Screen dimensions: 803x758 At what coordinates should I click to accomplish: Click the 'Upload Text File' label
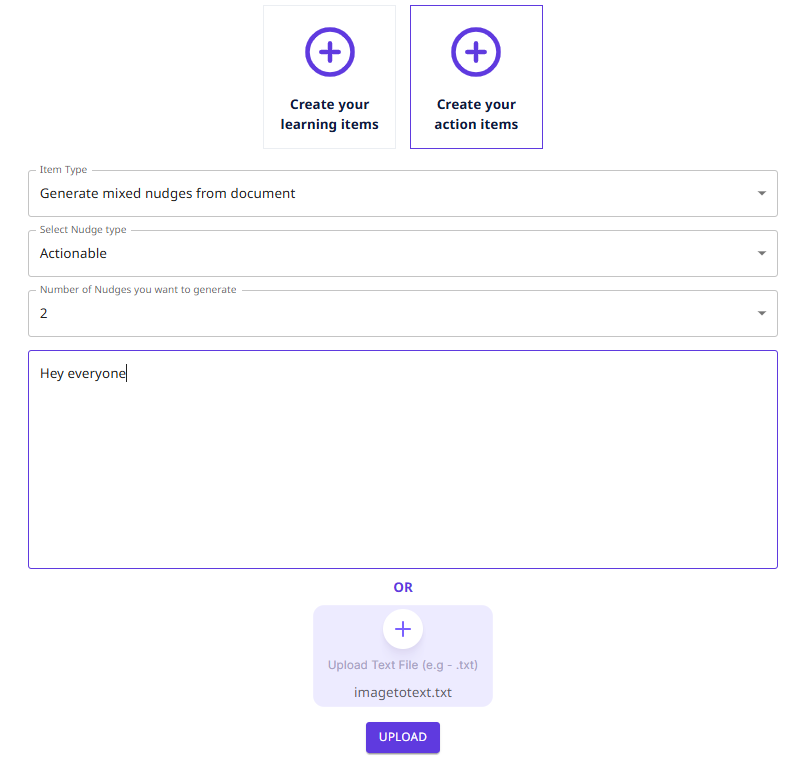[x=402, y=665]
